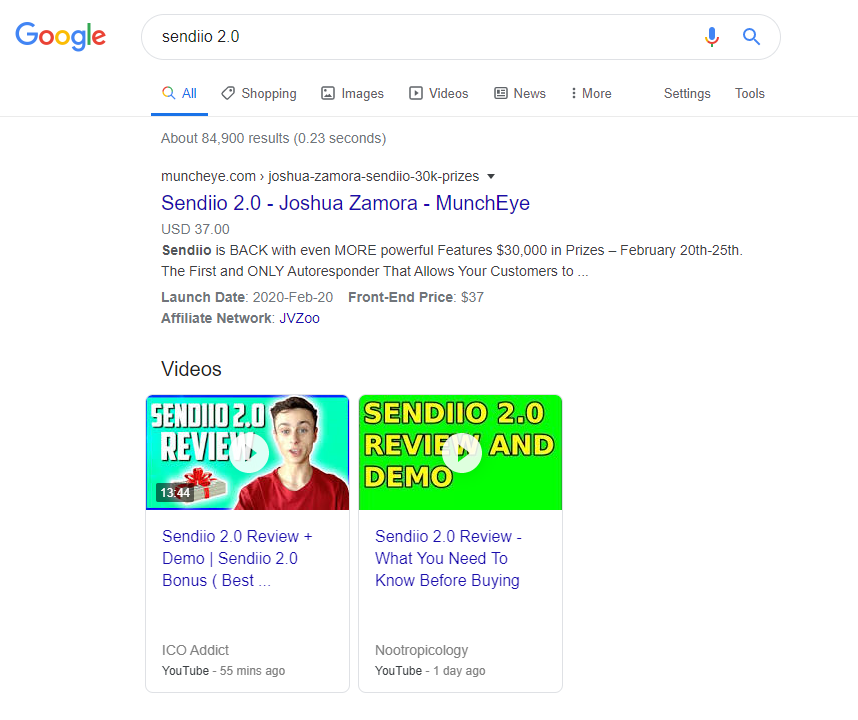Click the ICO Addict channel name
The height and width of the screenshot is (720, 858).
tap(195, 650)
